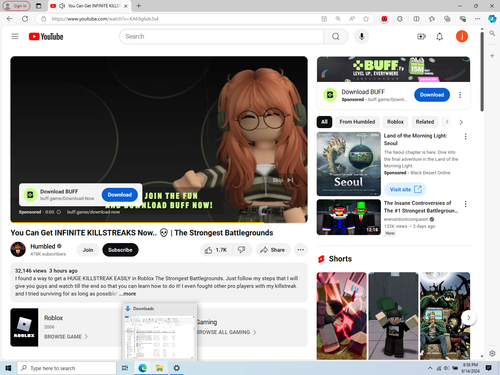Show more filter chips with arrow
The image size is (500, 375).
tap(461, 122)
